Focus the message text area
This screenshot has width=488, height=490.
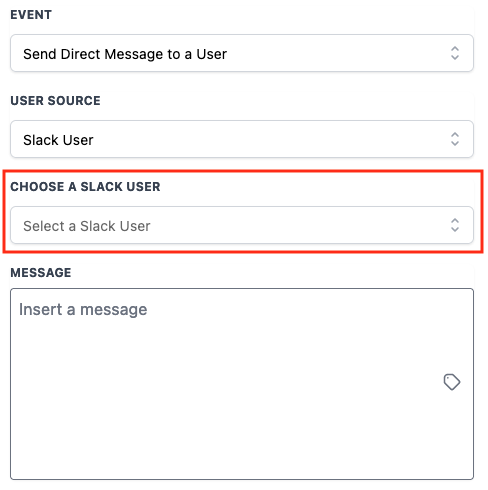point(242,384)
